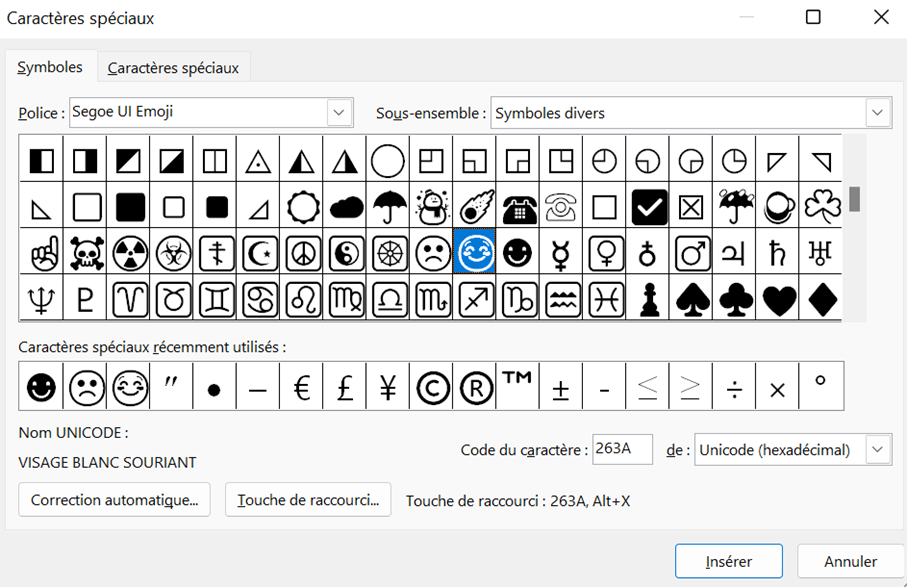
Task: Choose the black heart suit symbol
Action: [778, 299]
